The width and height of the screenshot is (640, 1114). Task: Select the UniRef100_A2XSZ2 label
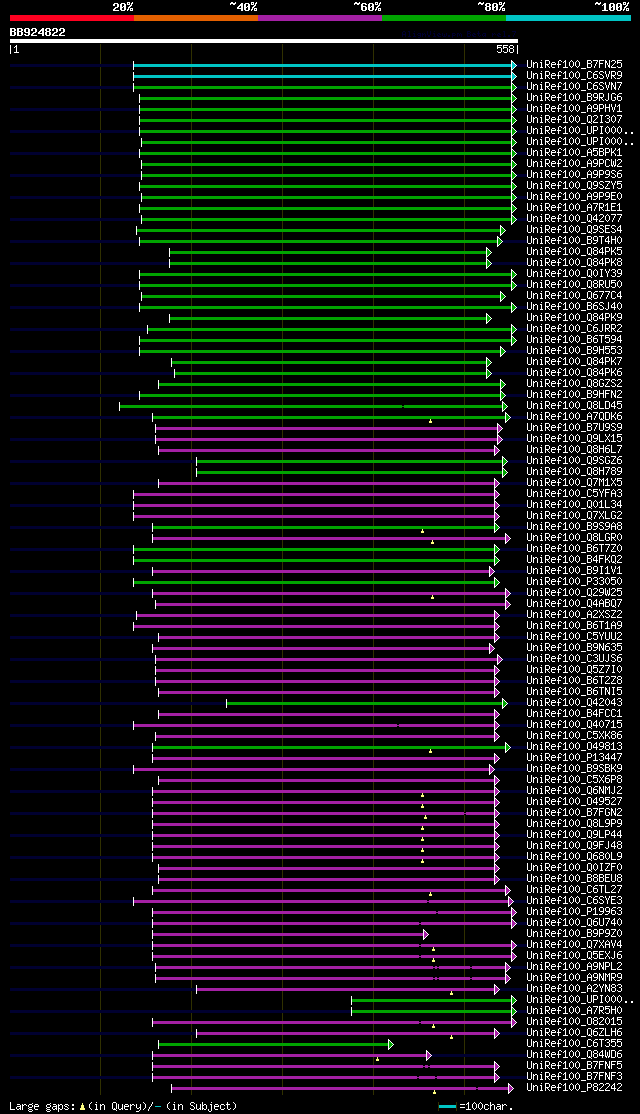pyautogui.click(x=574, y=616)
